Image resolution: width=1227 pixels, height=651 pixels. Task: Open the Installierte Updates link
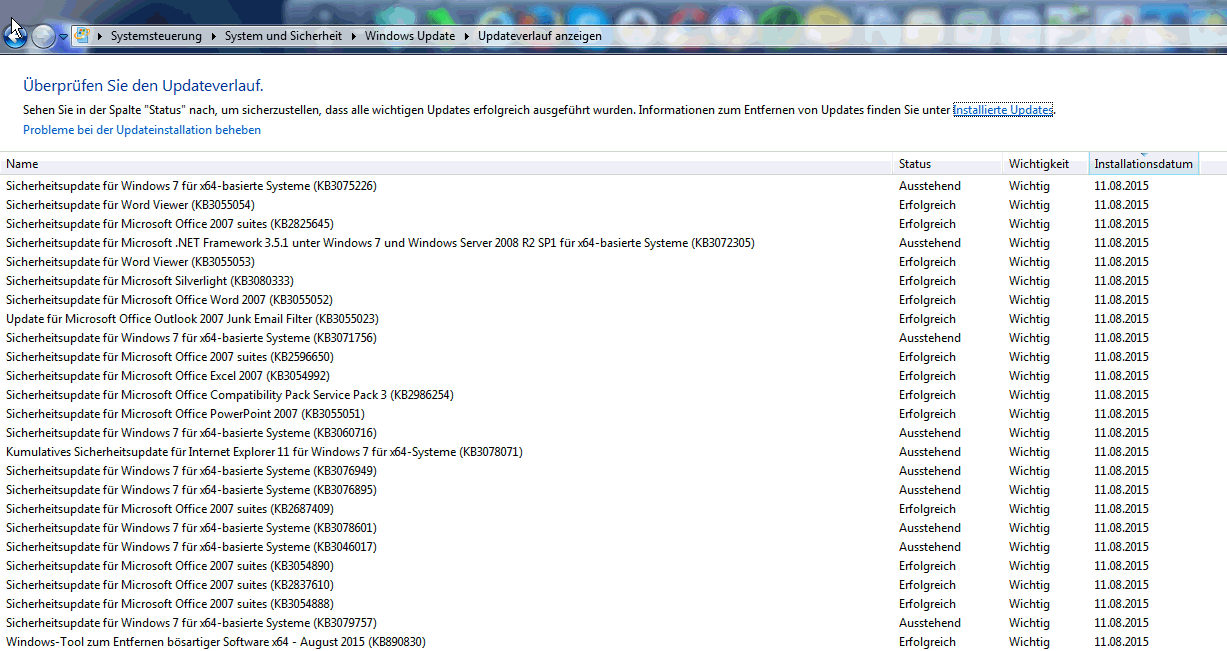[x=1002, y=110]
